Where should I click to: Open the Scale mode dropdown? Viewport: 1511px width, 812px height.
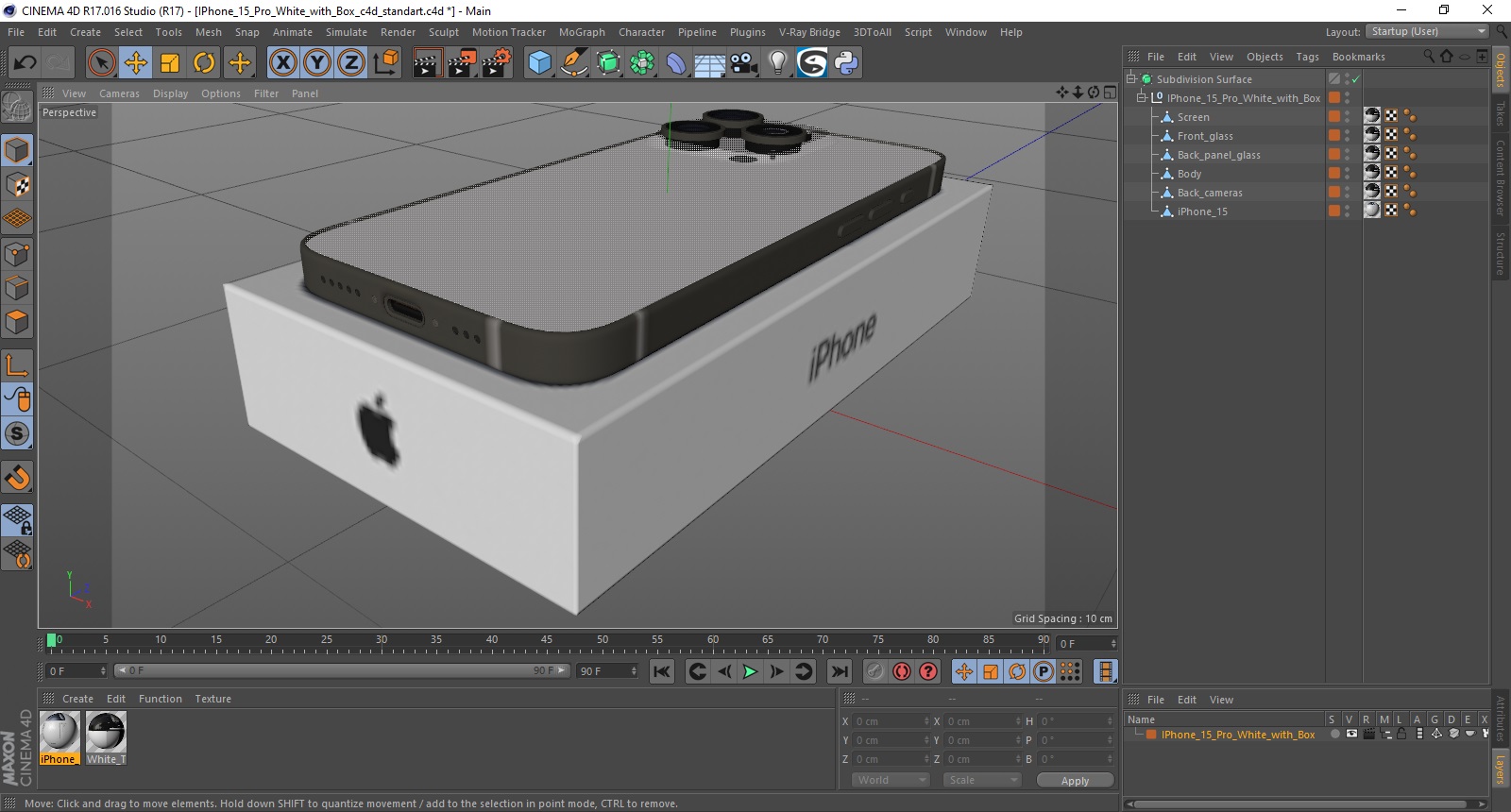982,780
